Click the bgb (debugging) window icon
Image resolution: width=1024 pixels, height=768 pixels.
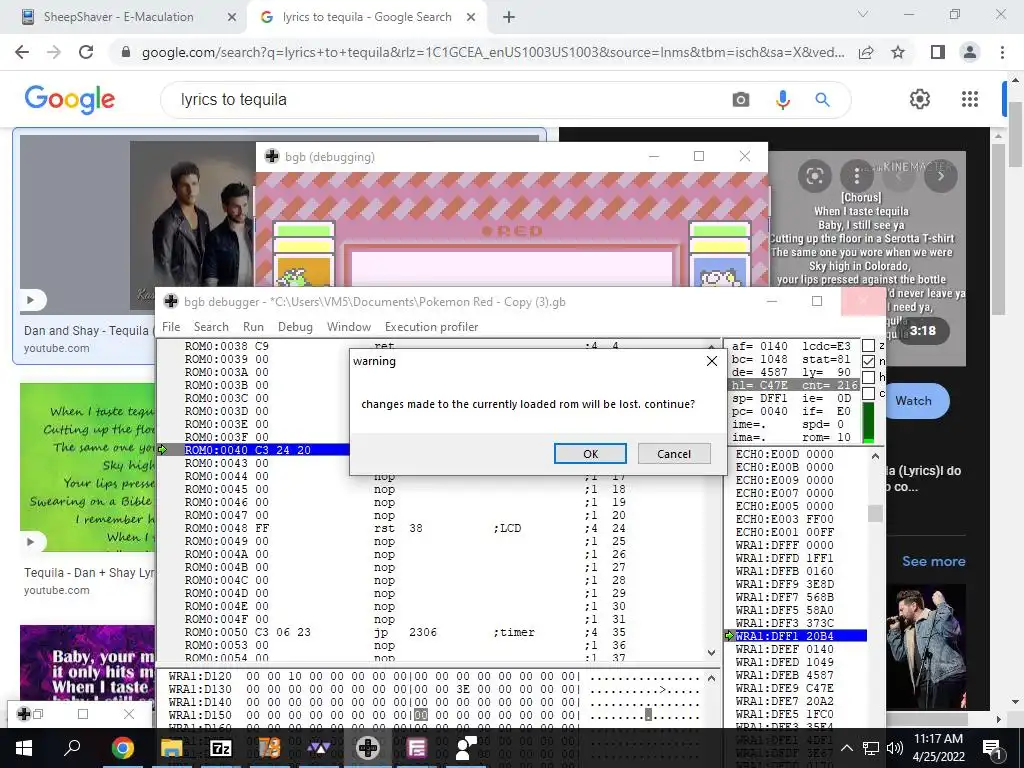click(x=272, y=156)
